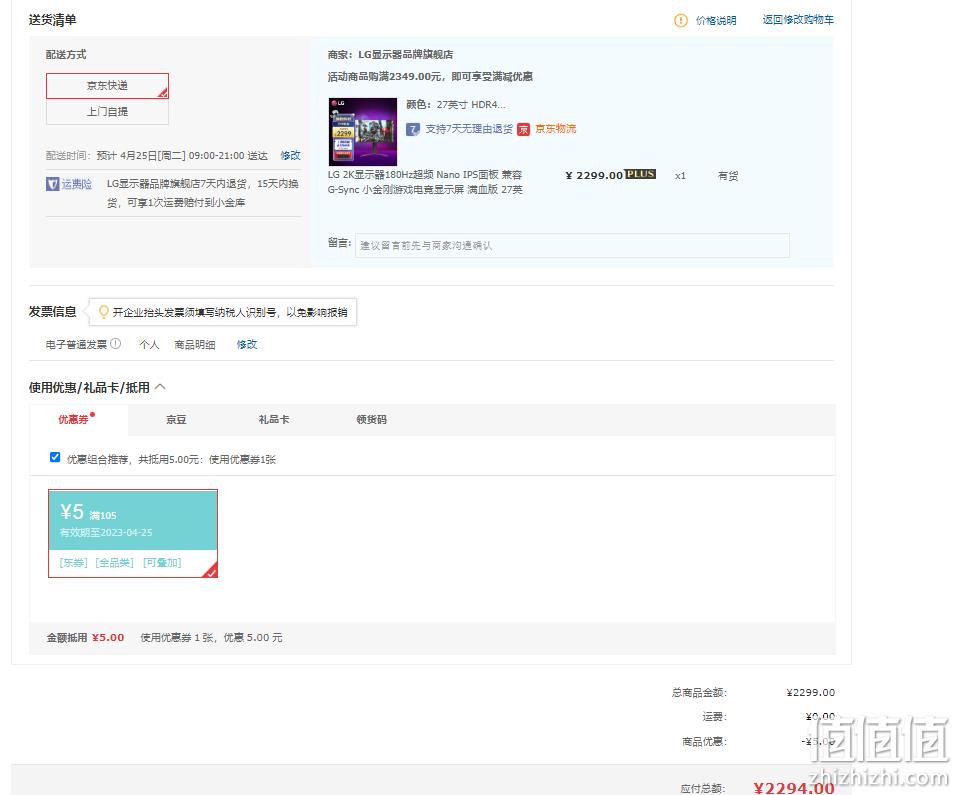Click 支持7天无理由退货 link
This screenshot has height=795, width=958.
(469, 129)
